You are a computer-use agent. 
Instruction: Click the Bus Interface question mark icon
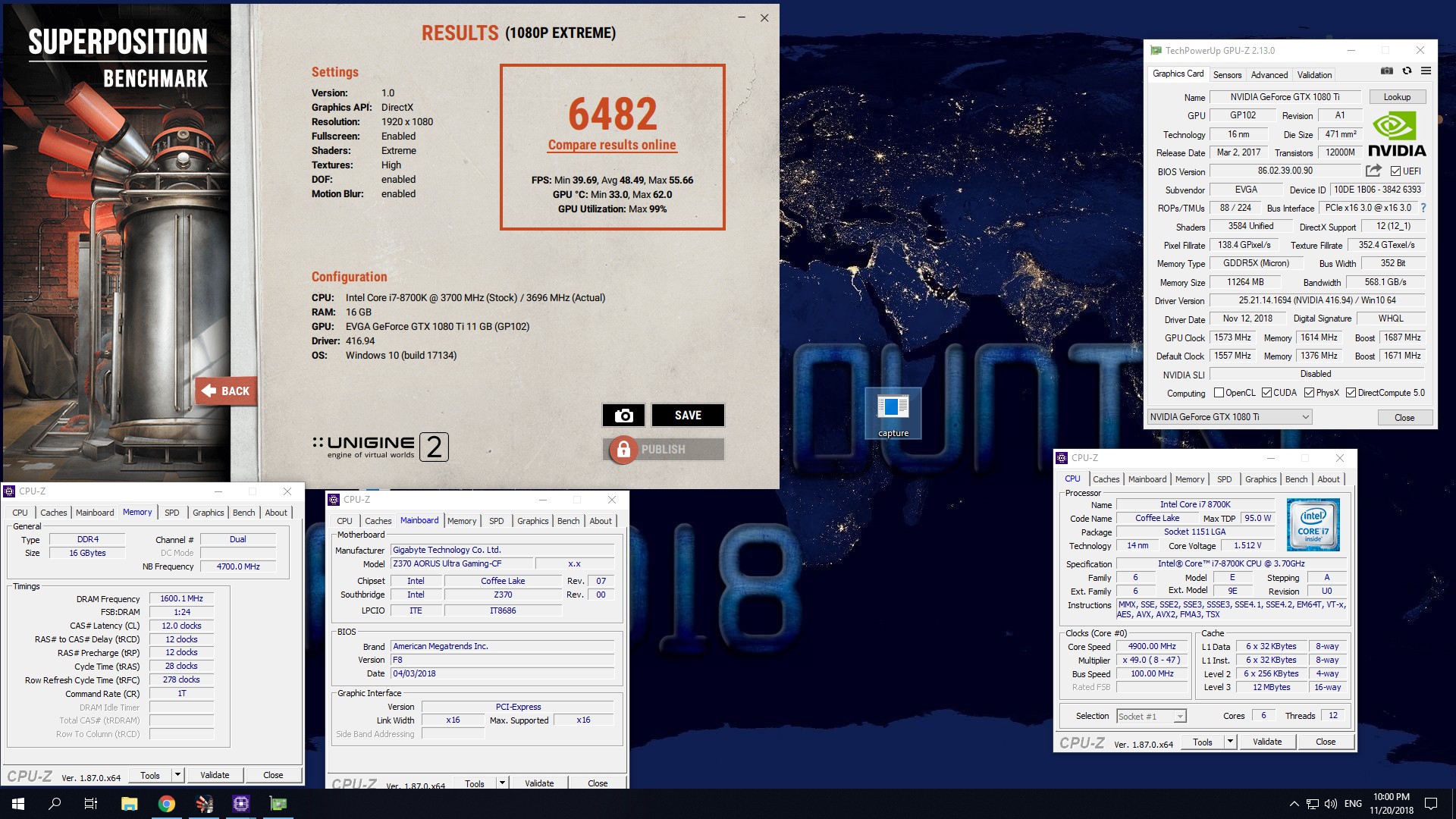click(x=1423, y=208)
